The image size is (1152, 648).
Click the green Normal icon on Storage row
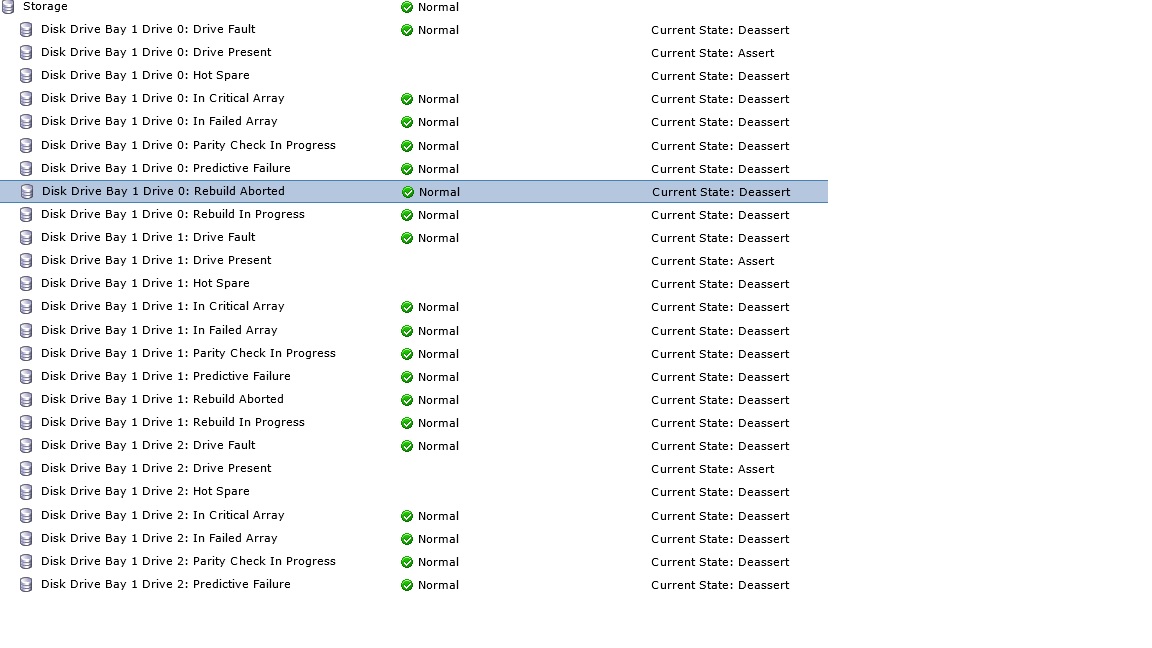pyautogui.click(x=406, y=6)
